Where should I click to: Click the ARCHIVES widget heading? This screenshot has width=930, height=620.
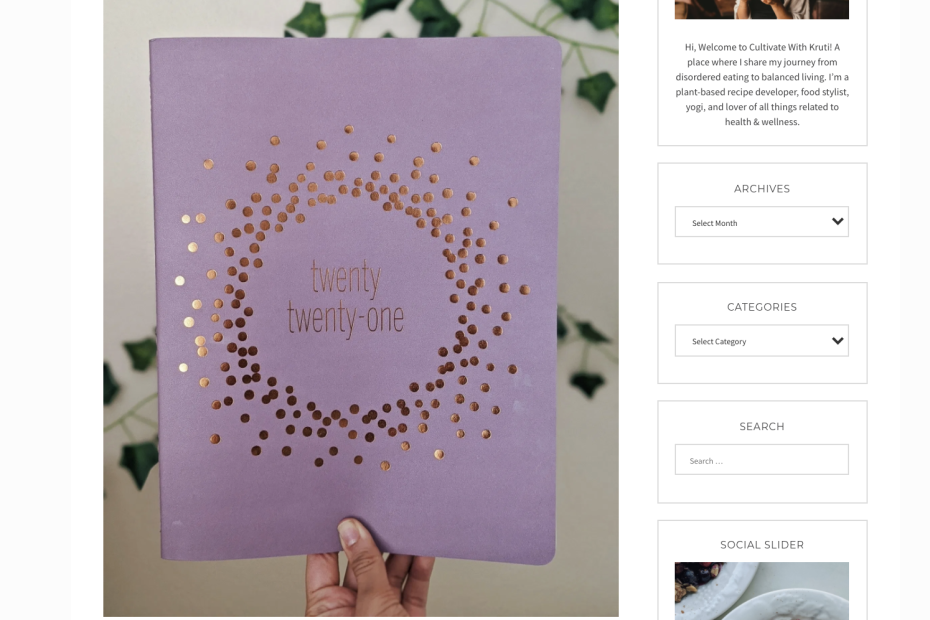(x=762, y=189)
